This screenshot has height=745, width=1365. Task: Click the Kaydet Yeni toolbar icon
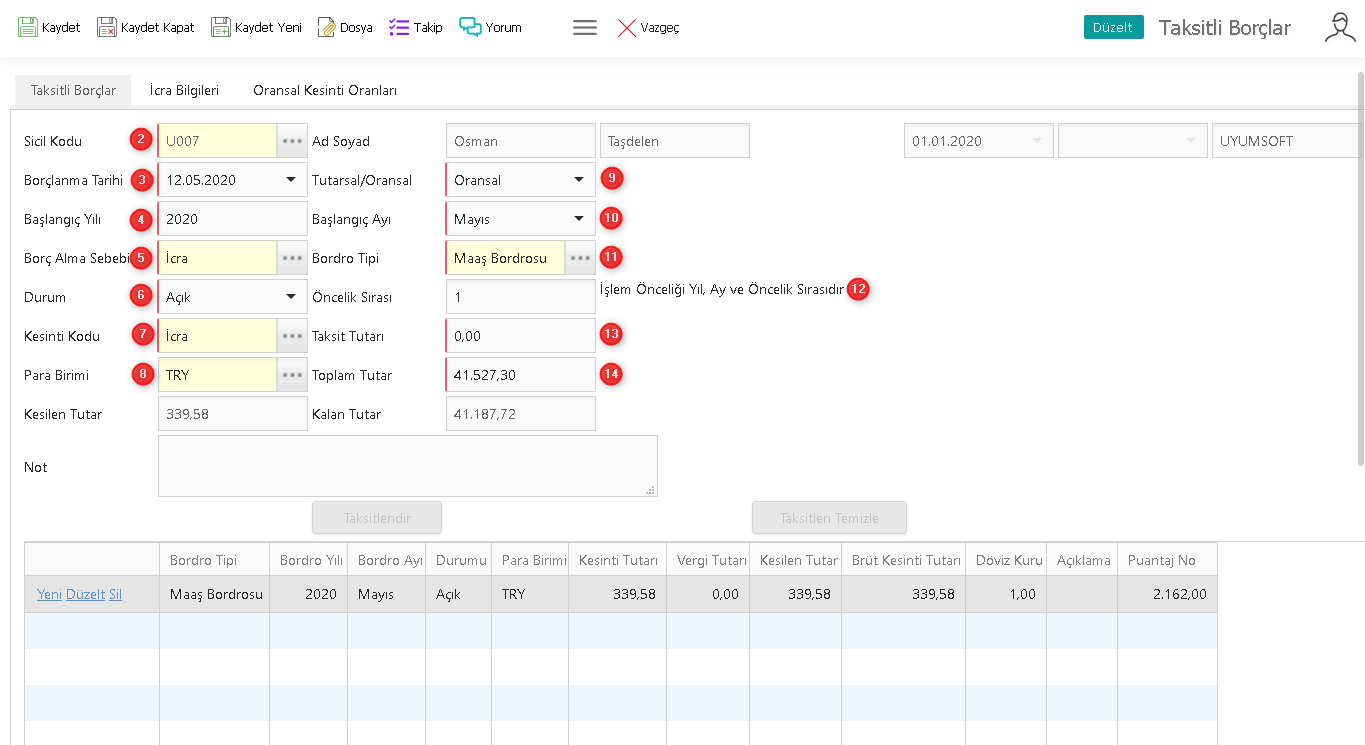pyautogui.click(x=221, y=27)
